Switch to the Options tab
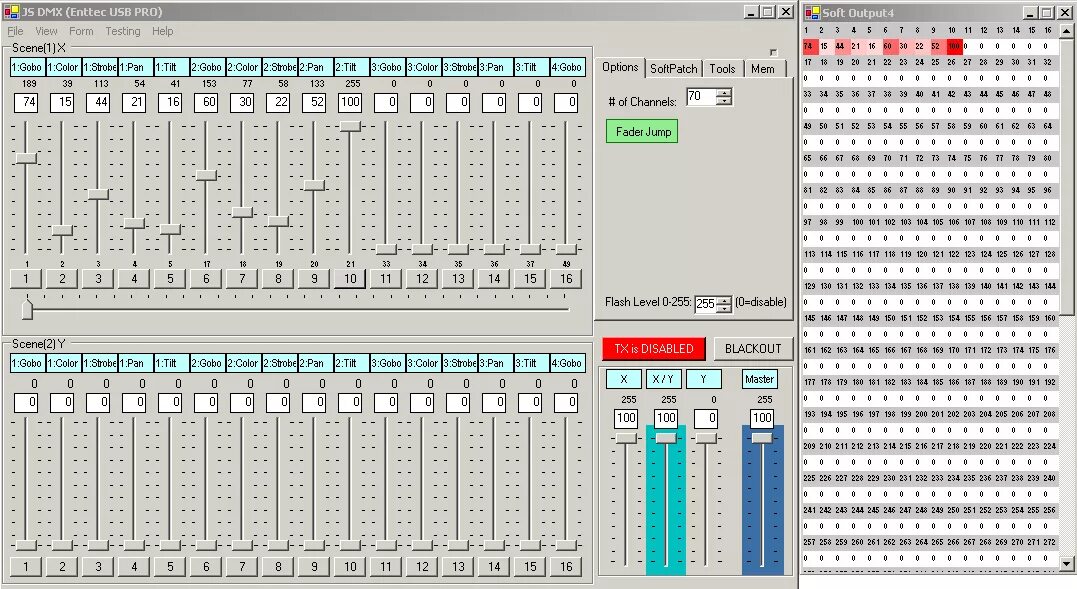Image resolution: width=1077 pixels, height=589 pixels. 620,67
